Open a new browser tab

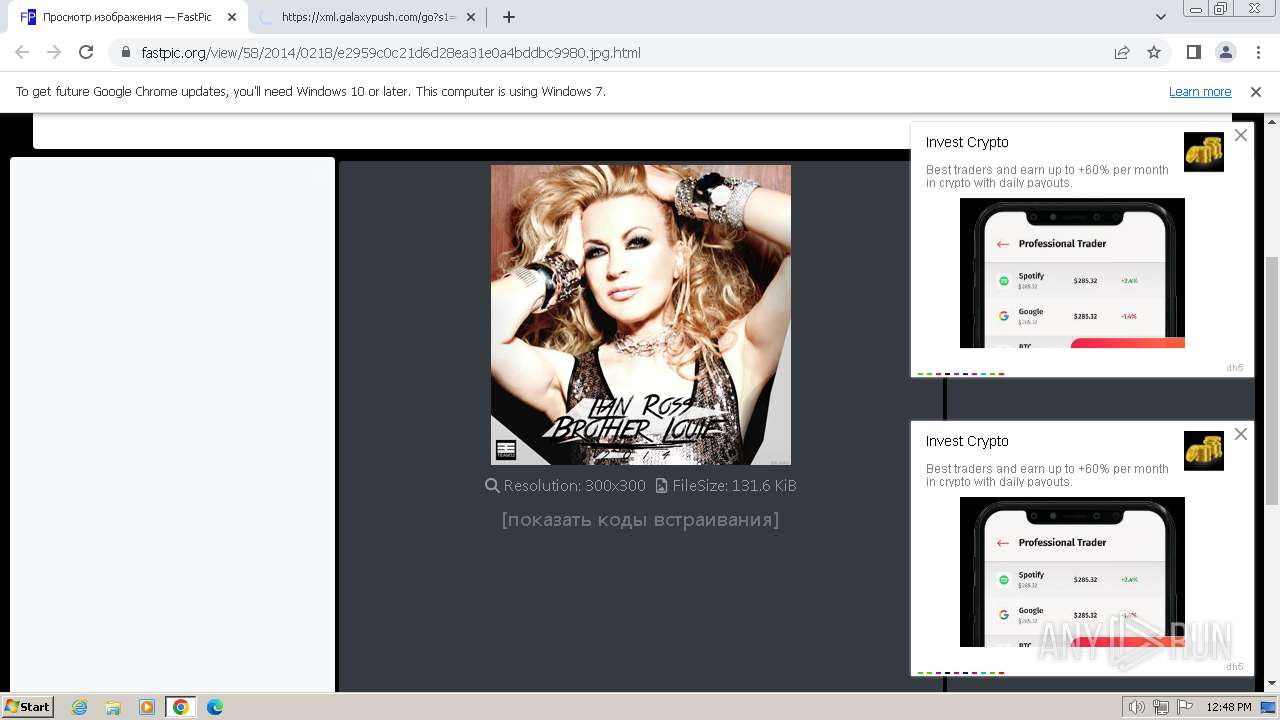(509, 17)
